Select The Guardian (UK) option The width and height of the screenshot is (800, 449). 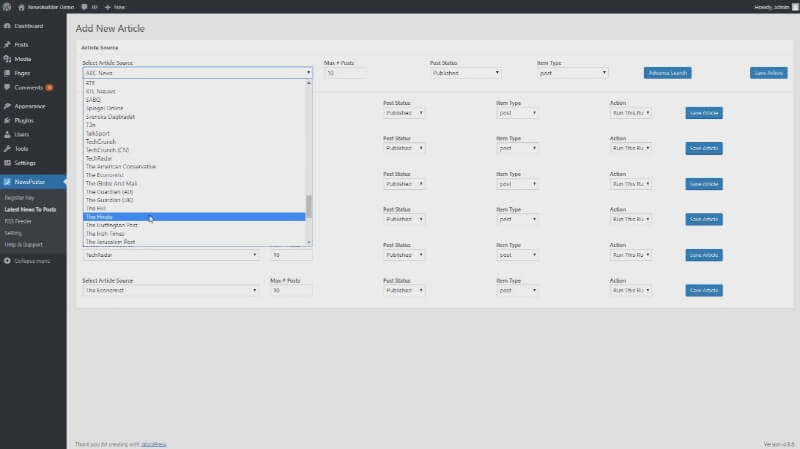pyautogui.click(x=194, y=200)
